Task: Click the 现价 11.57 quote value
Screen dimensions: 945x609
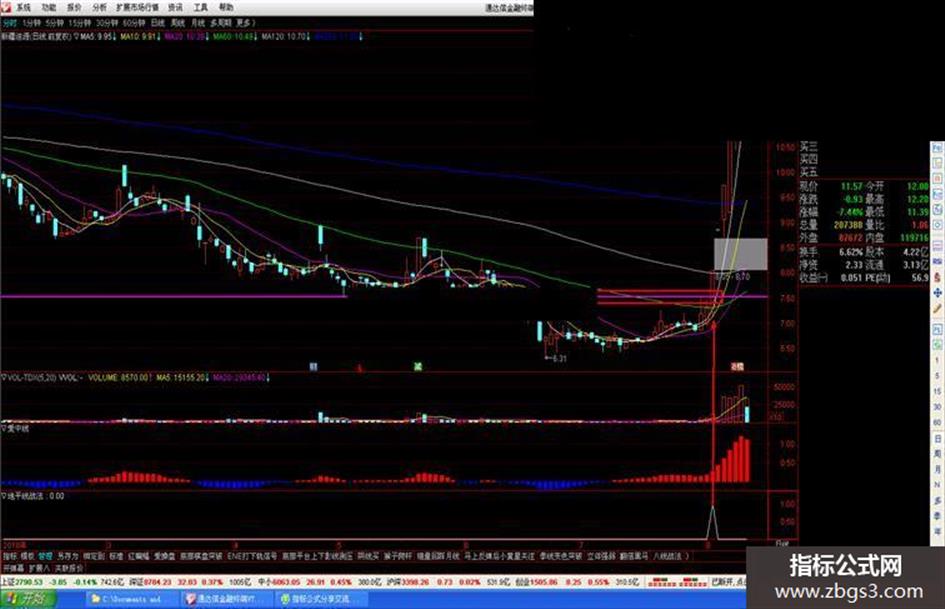Action: (851, 186)
